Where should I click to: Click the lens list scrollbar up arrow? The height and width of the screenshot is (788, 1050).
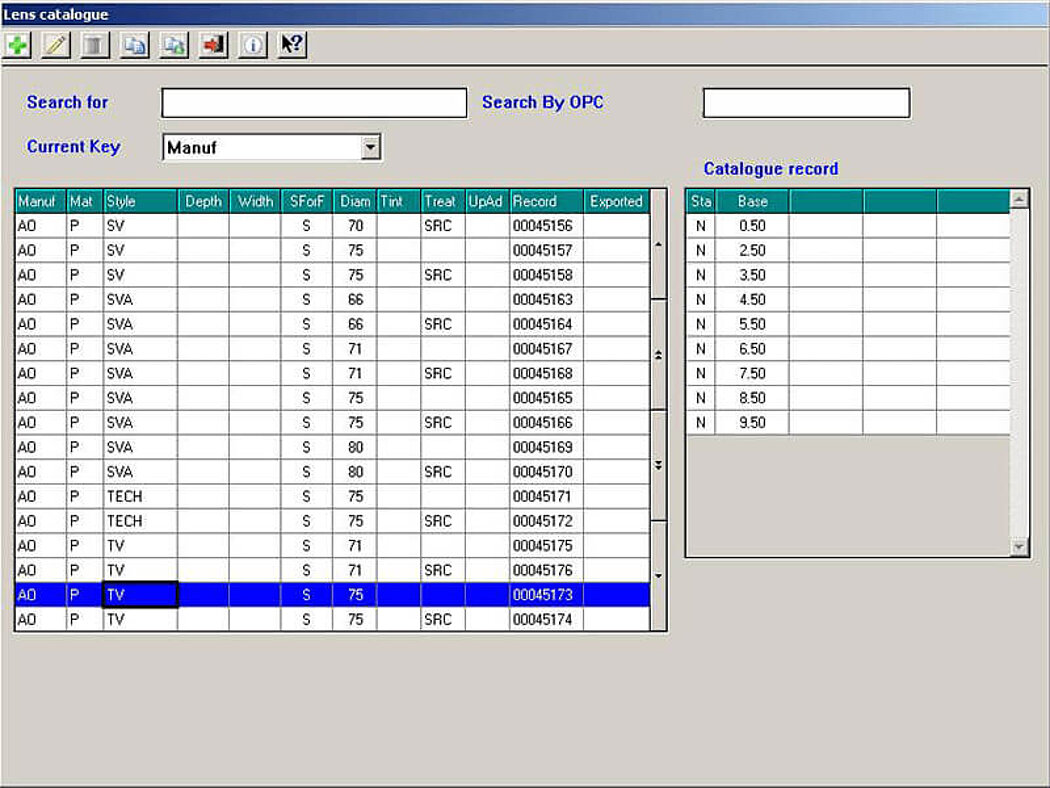[659, 243]
